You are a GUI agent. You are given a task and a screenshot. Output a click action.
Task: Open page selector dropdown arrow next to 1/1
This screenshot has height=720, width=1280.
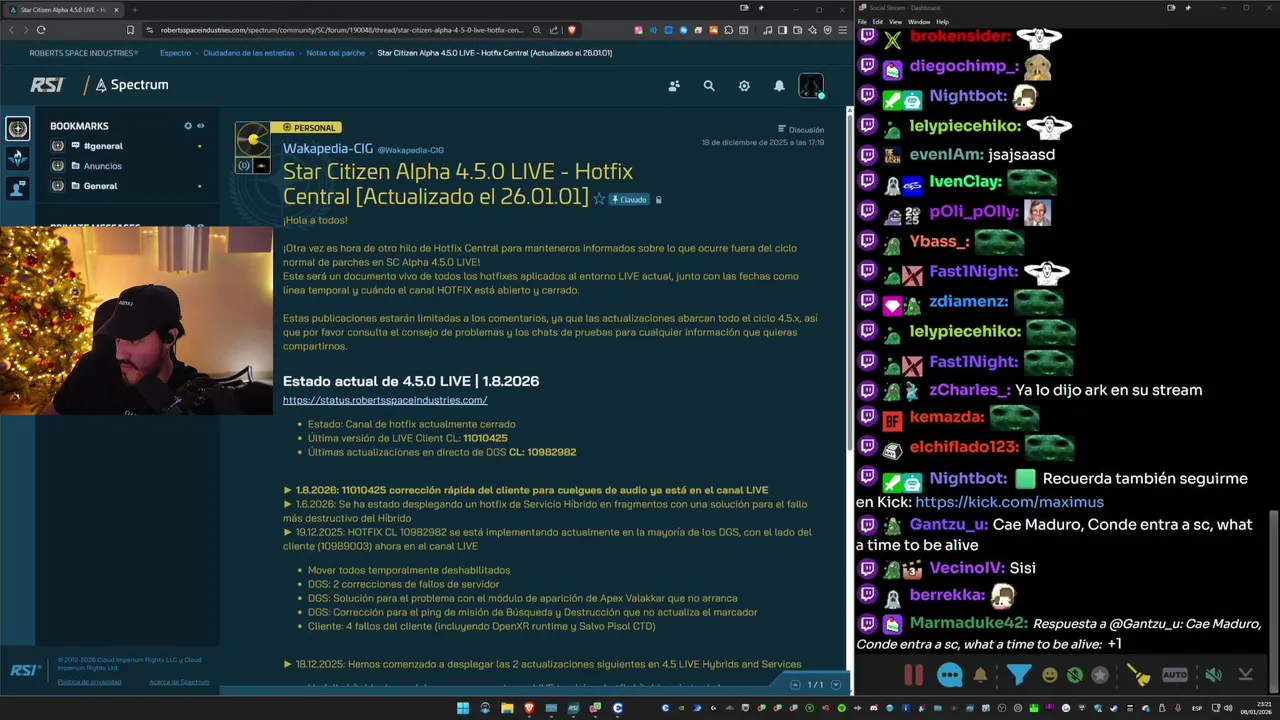coord(836,685)
